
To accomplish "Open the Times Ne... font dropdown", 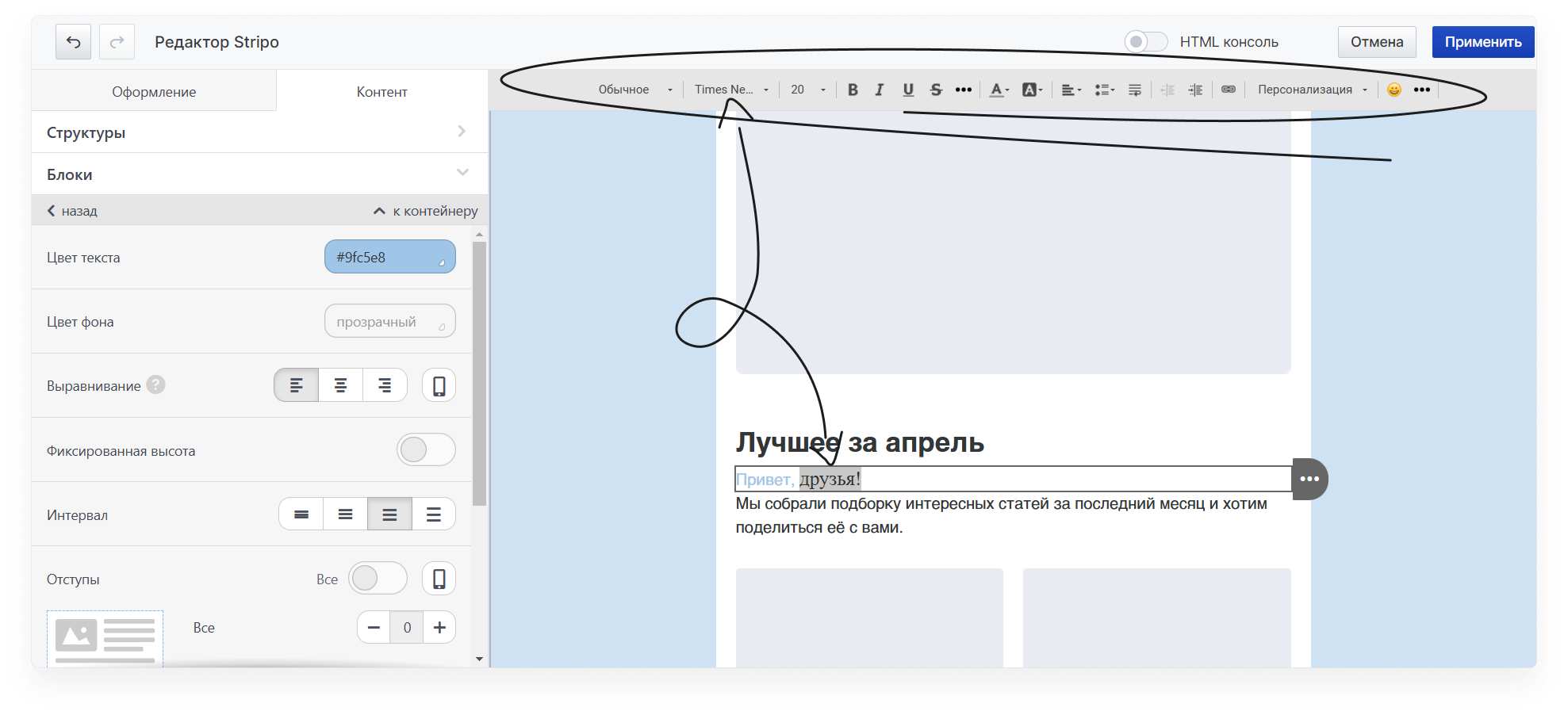I will [731, 90].
